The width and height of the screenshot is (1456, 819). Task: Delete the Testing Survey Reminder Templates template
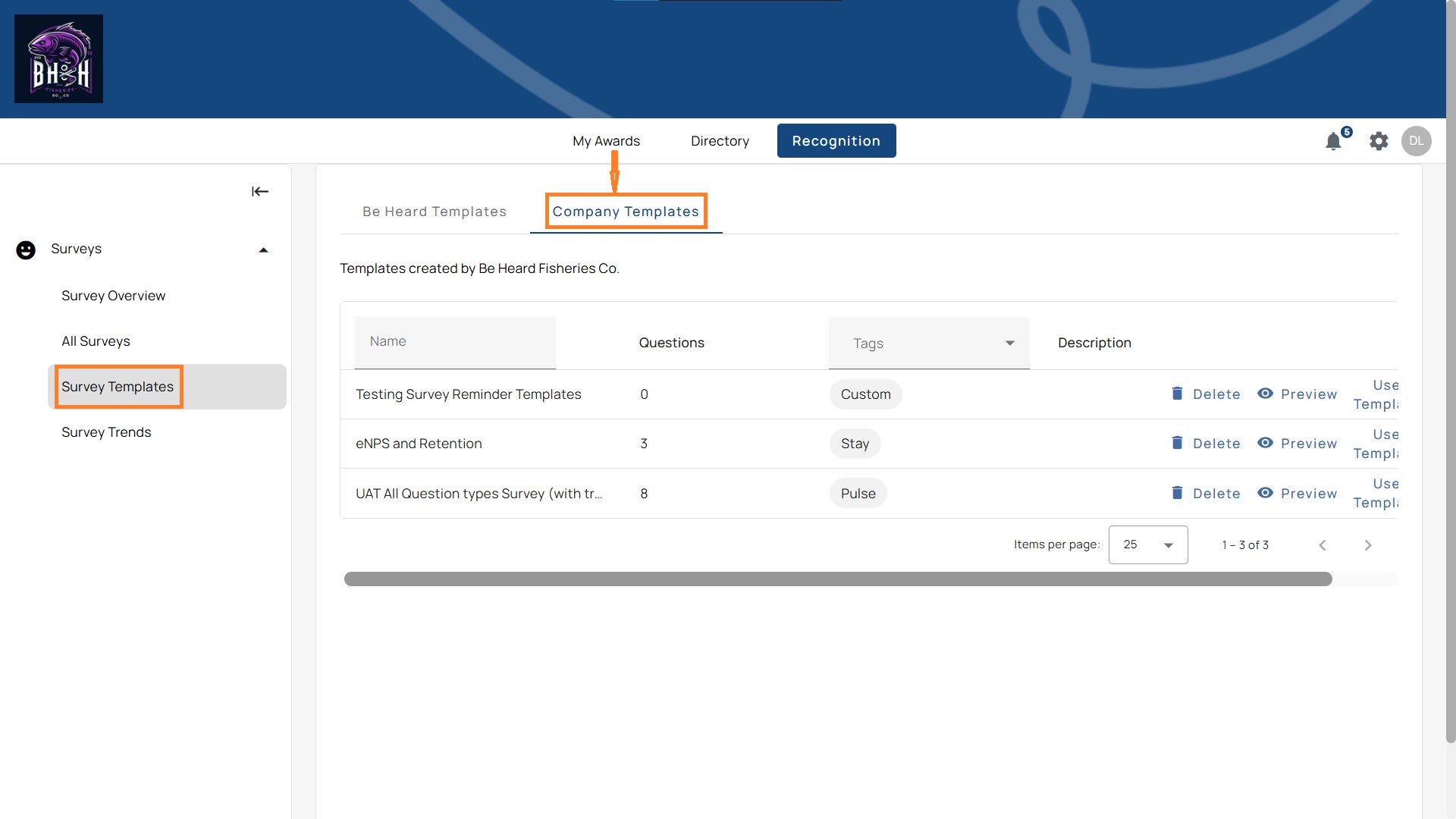click(1206, 394)
